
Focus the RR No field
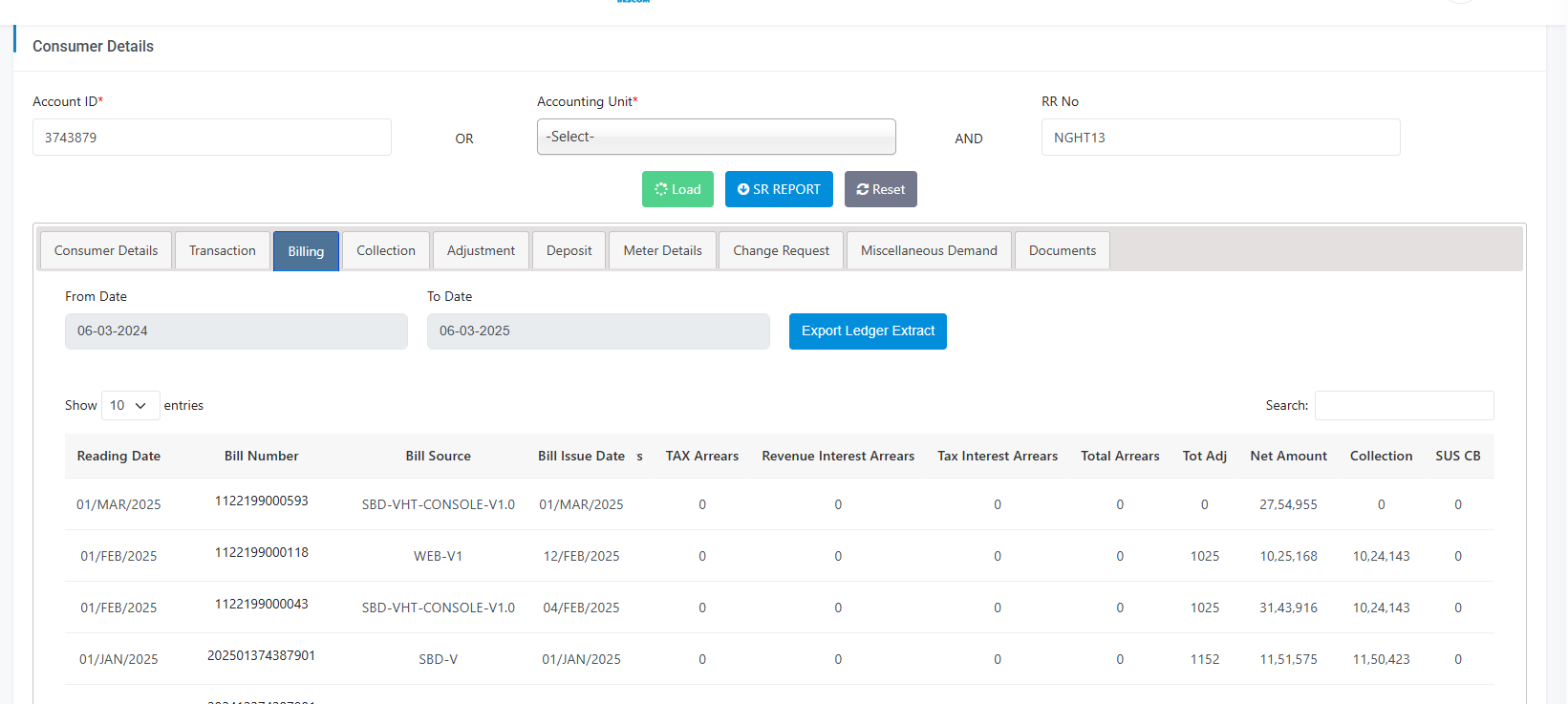tap(1220, 138)
